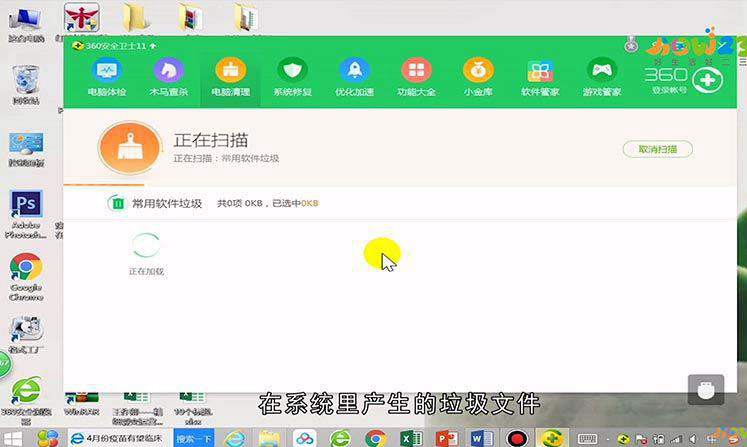
Task: Open Baidu cloud icon in taskbar
Action: (304, 438)
